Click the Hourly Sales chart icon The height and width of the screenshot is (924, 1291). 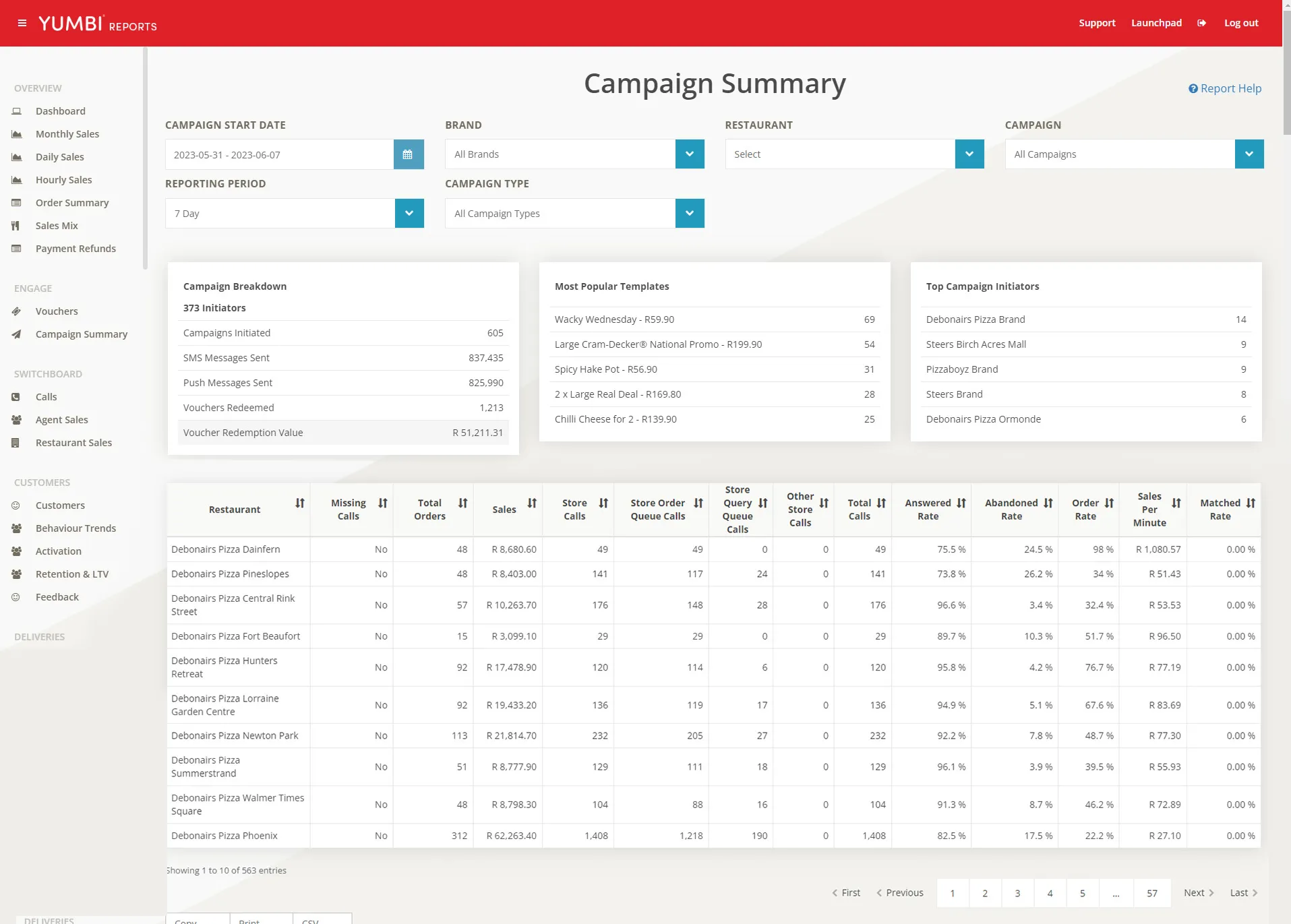(x=17, y=180)
